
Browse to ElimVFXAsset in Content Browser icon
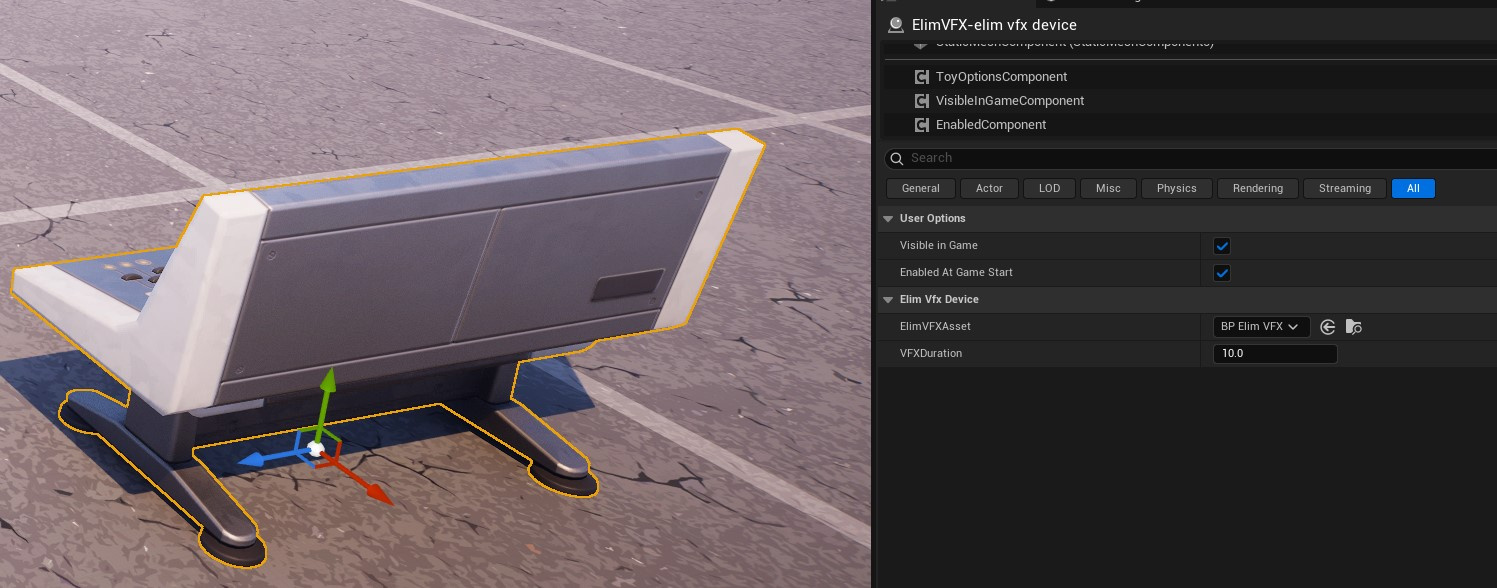1354,327
